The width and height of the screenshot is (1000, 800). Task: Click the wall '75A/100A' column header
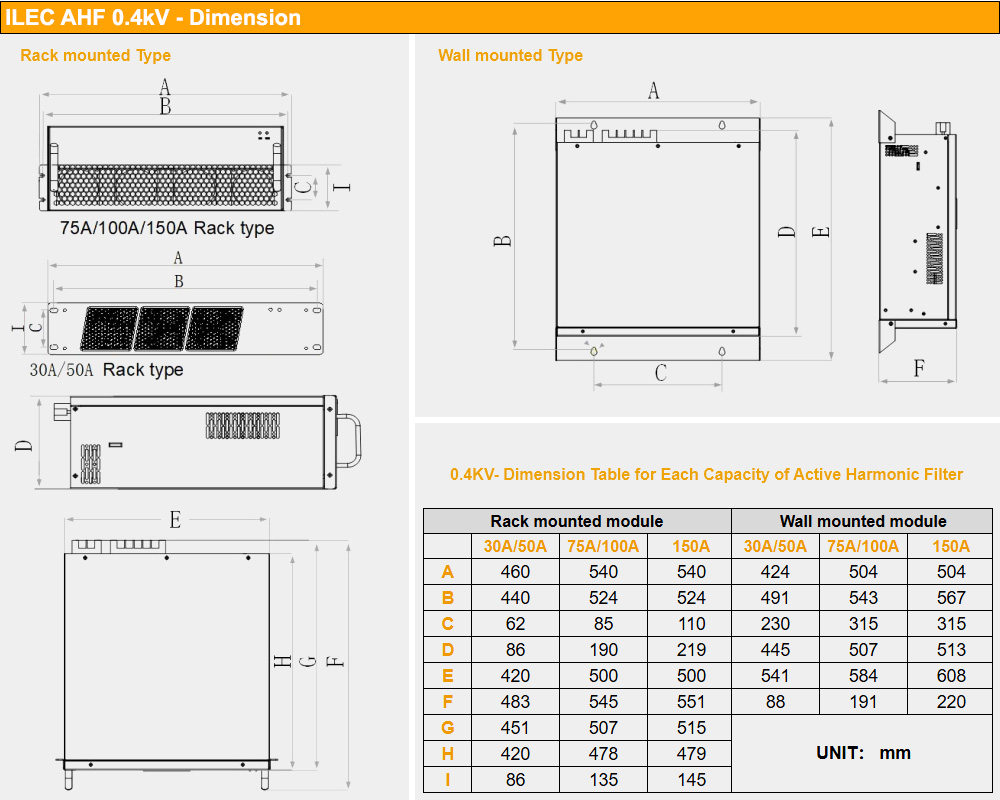(x=863, y=547)
